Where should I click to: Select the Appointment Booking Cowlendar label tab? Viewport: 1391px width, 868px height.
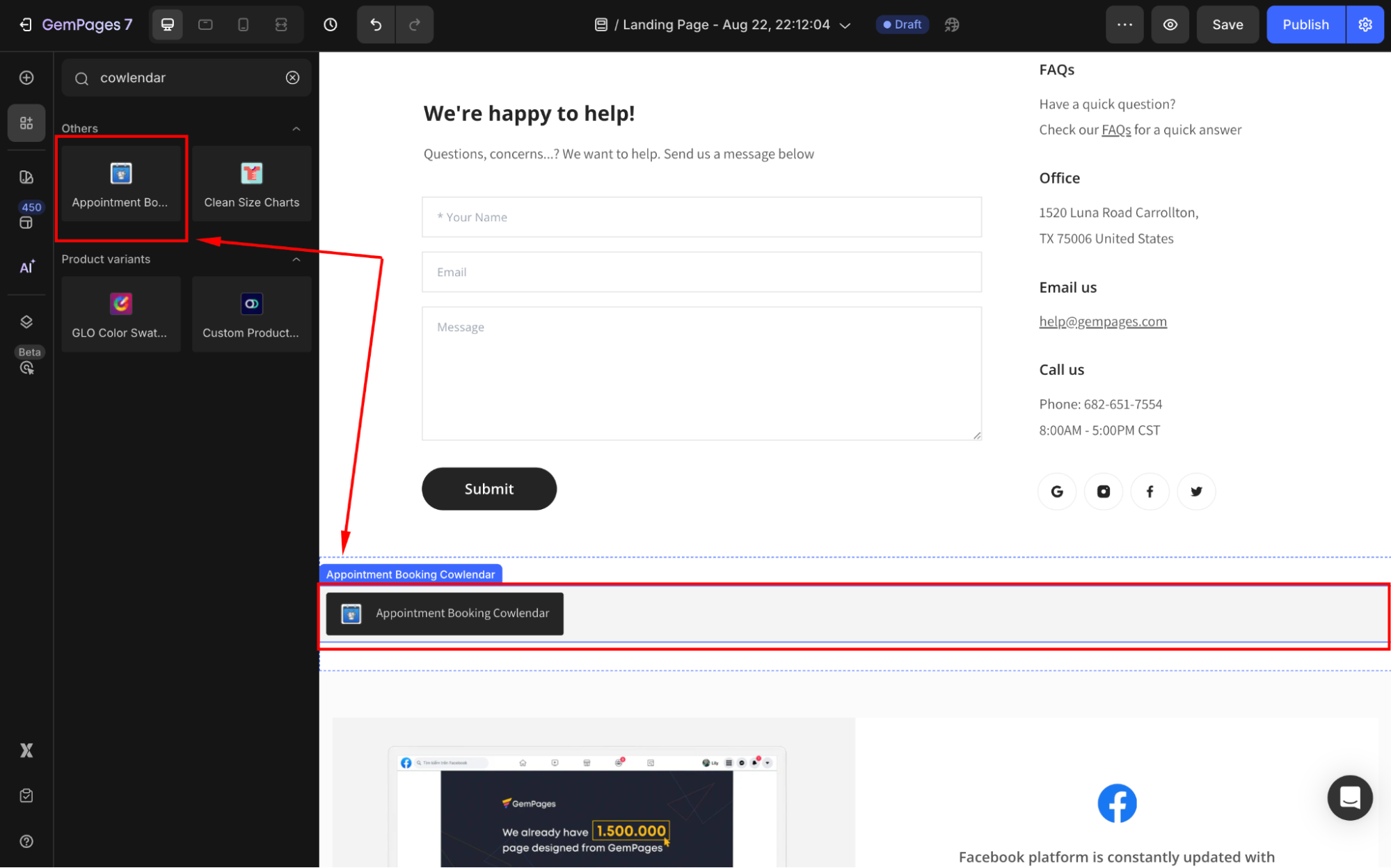coord(411,574)
